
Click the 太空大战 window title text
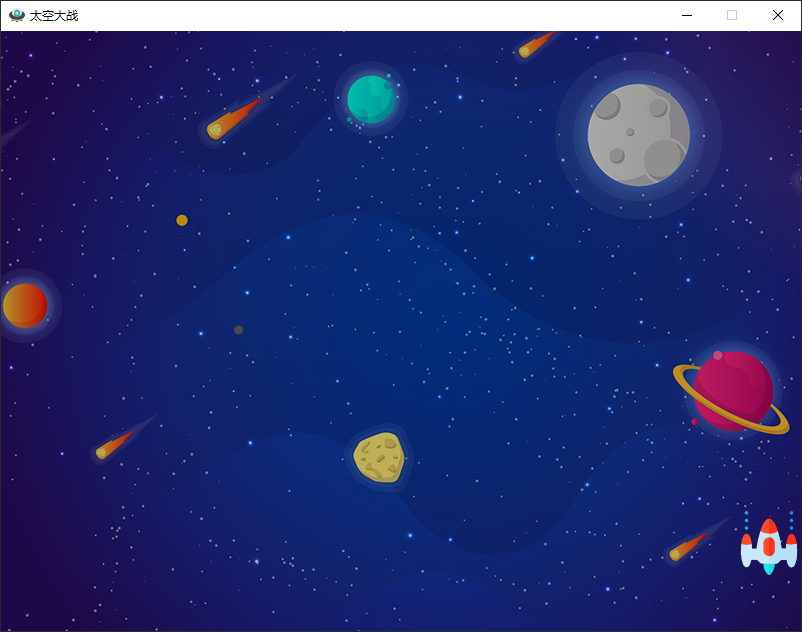point(54,16)
